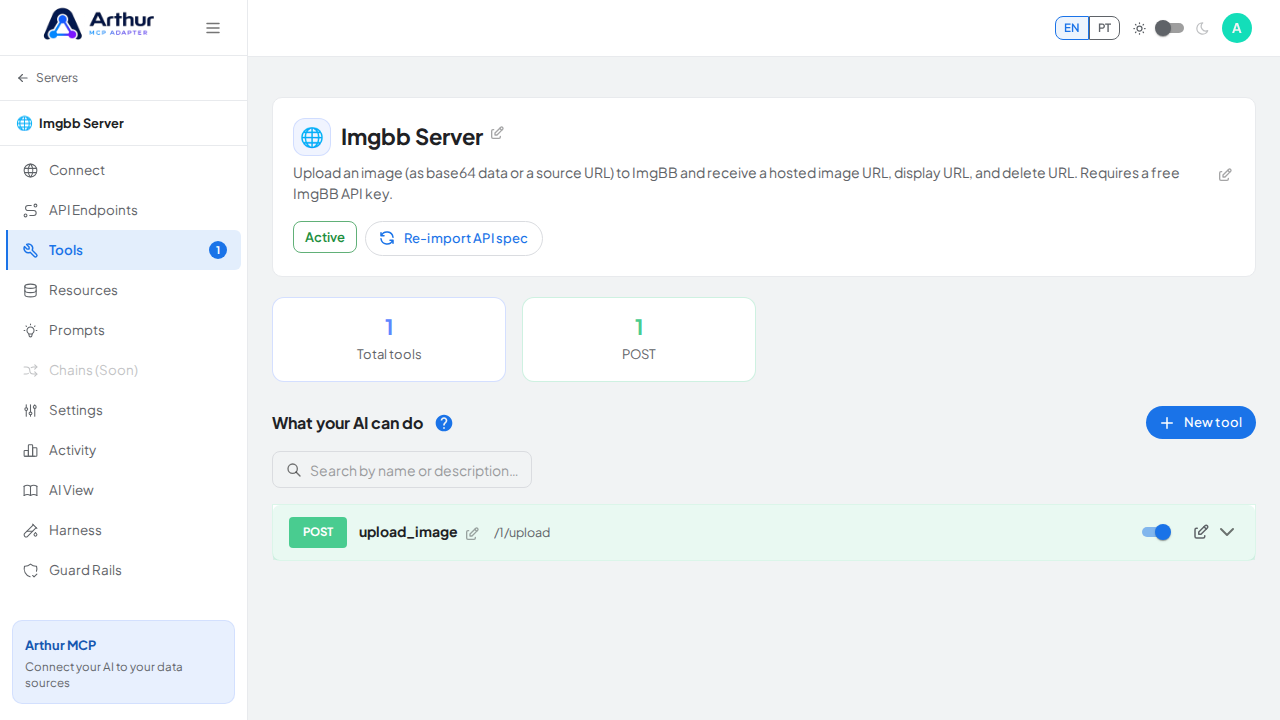This screenshot has width=1280, height=720.
Task: Click the Arthur MCP Adapter logo
Action: click(x=99, y=24)
